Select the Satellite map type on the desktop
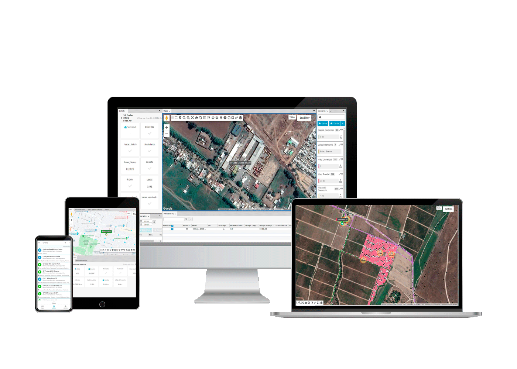The image size is (517, 369). click(x=304, y=118)
